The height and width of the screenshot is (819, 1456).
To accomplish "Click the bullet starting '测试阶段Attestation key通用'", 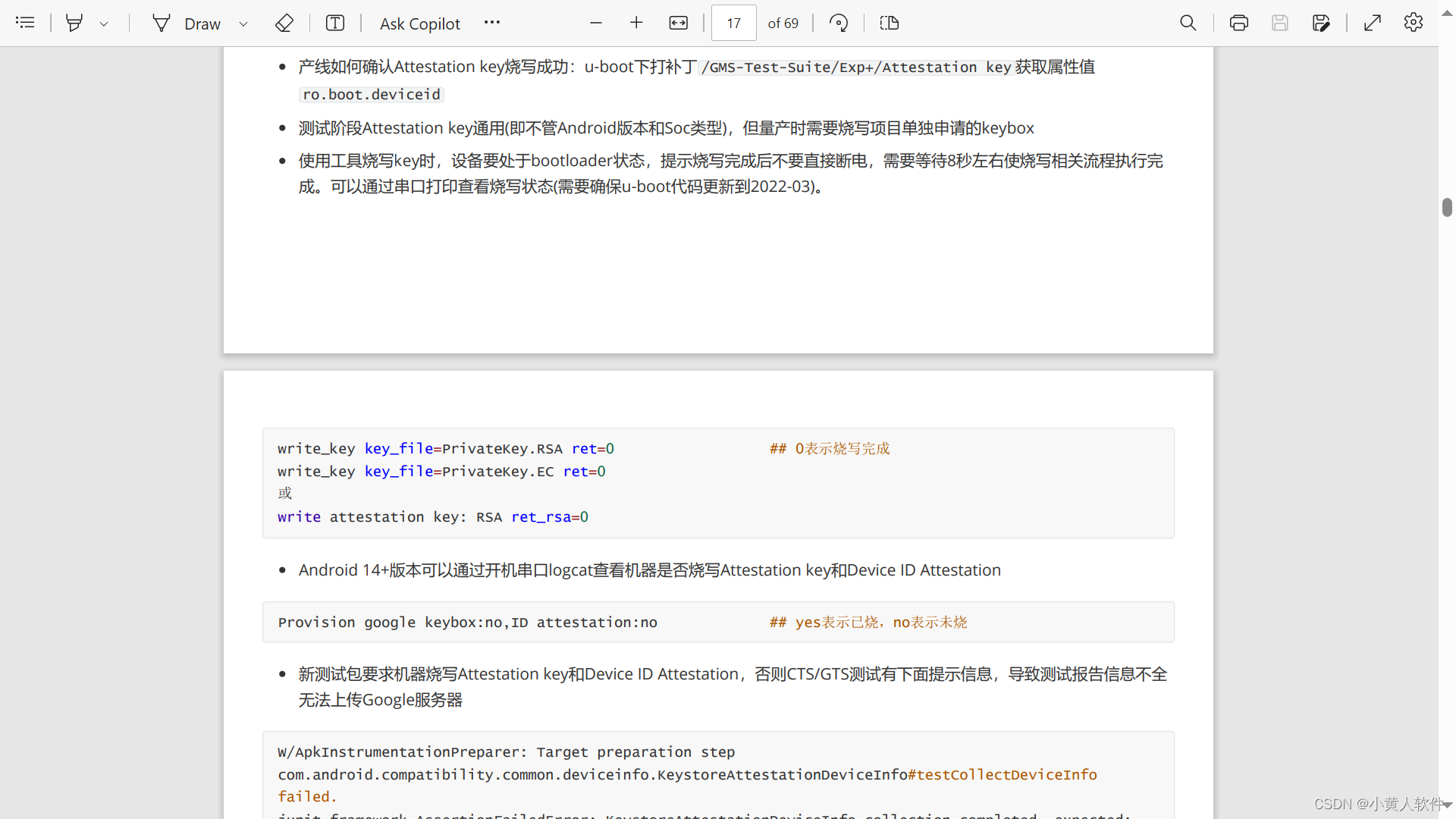I will pyautogui.click(x=667, y=127).
